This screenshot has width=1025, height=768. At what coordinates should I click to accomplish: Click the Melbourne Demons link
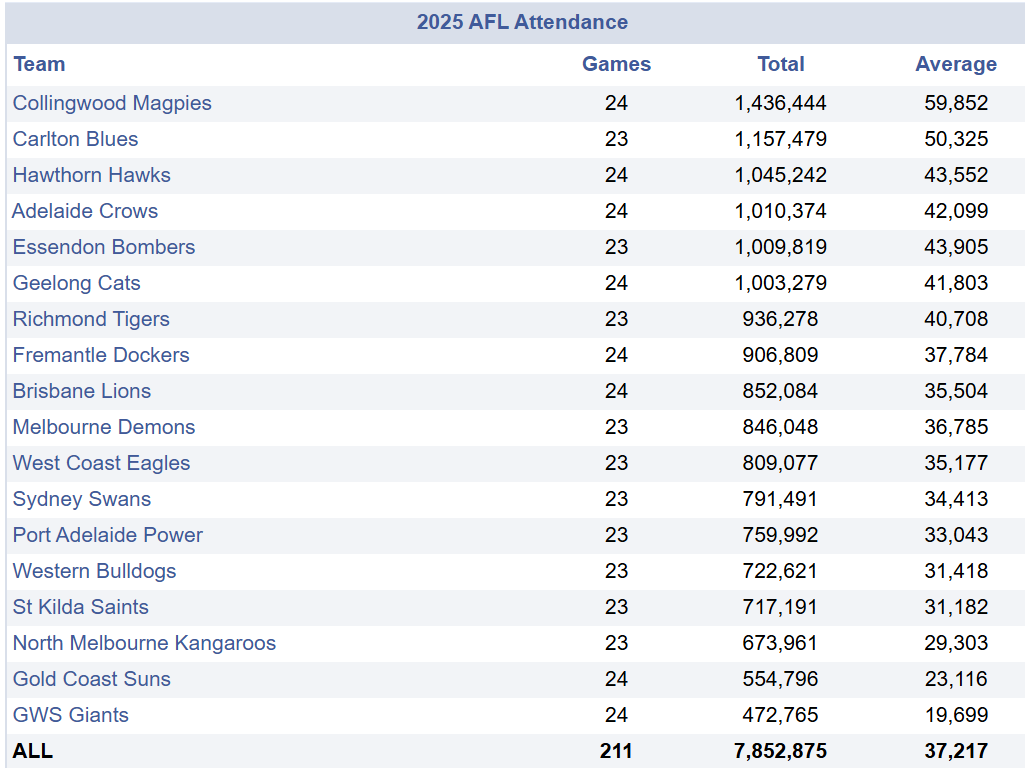tap(104, 427)
